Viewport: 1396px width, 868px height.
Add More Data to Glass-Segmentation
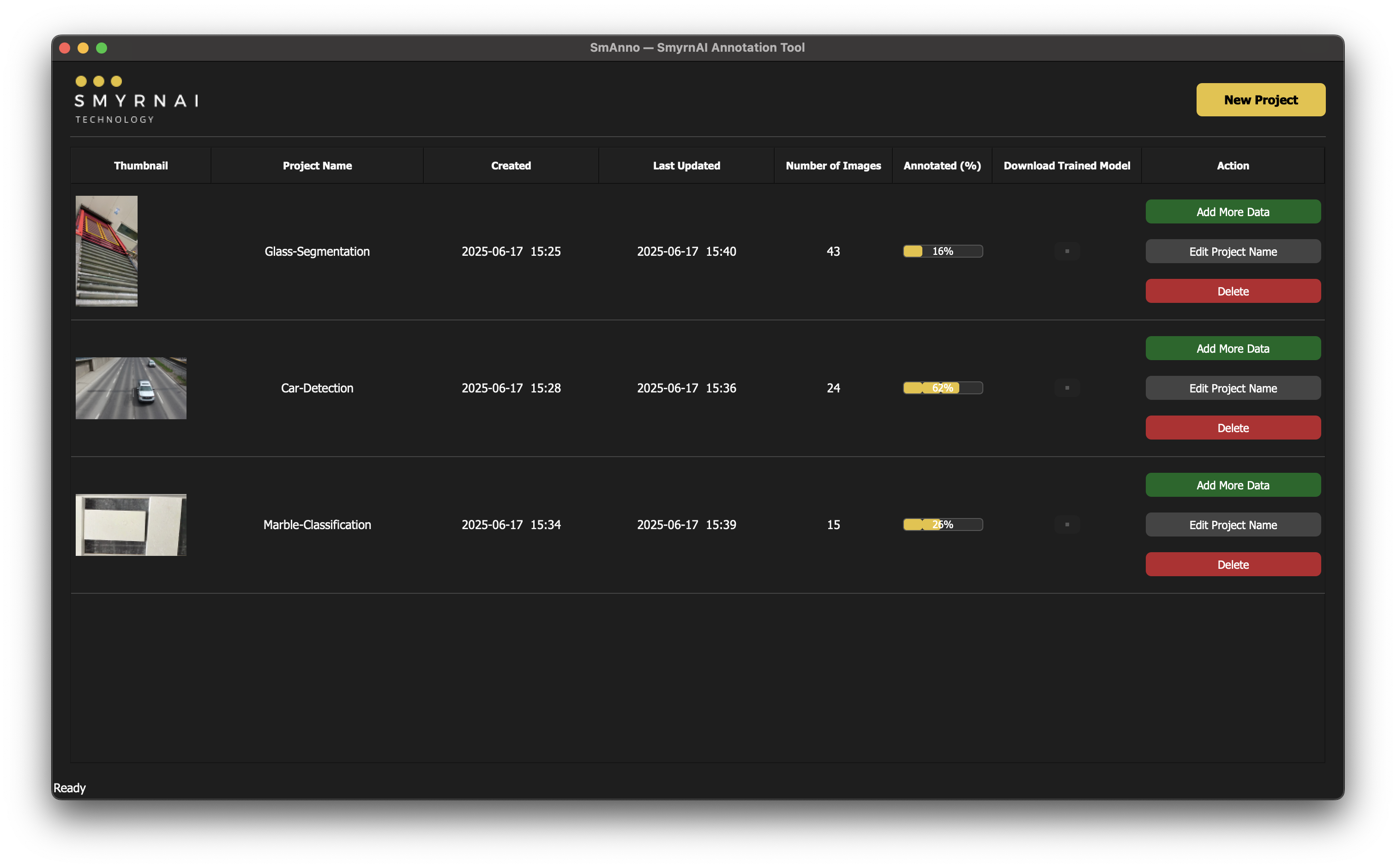[x=1233, y=211]
